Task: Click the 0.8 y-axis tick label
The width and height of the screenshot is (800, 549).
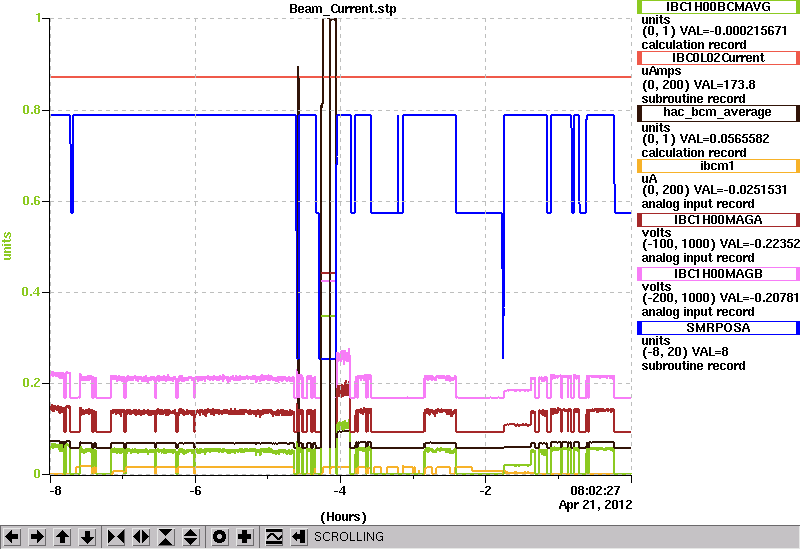Action: 32,110
